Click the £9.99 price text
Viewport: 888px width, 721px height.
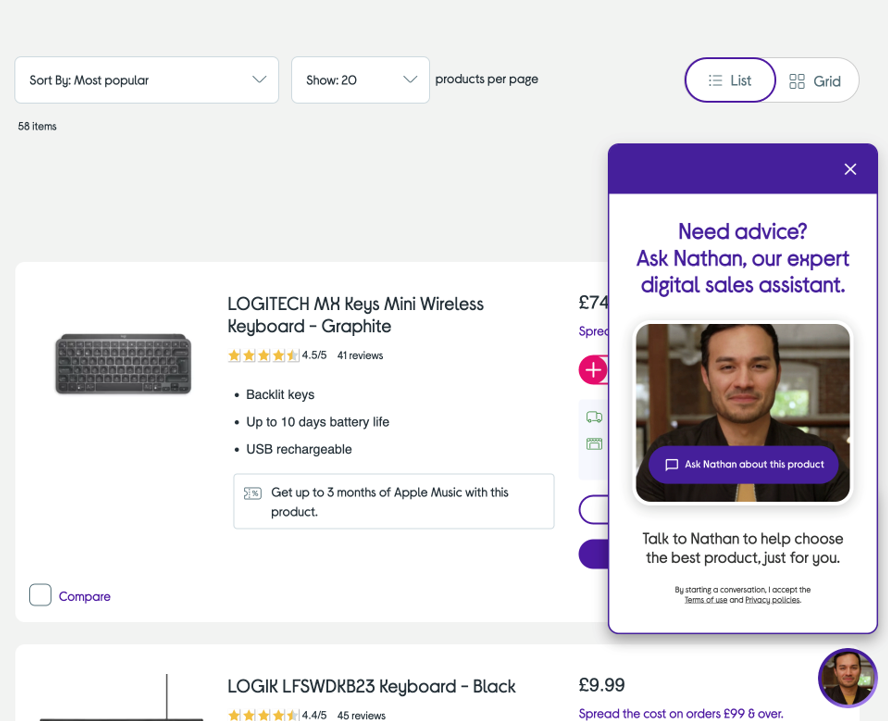(601, 685)
